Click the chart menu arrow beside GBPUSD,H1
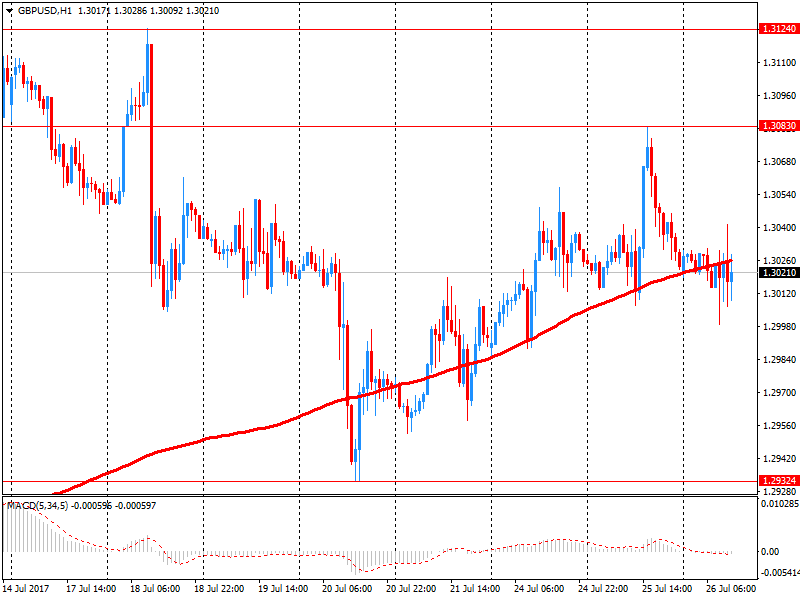The image size is (800, 600). (x=9, y=11)
